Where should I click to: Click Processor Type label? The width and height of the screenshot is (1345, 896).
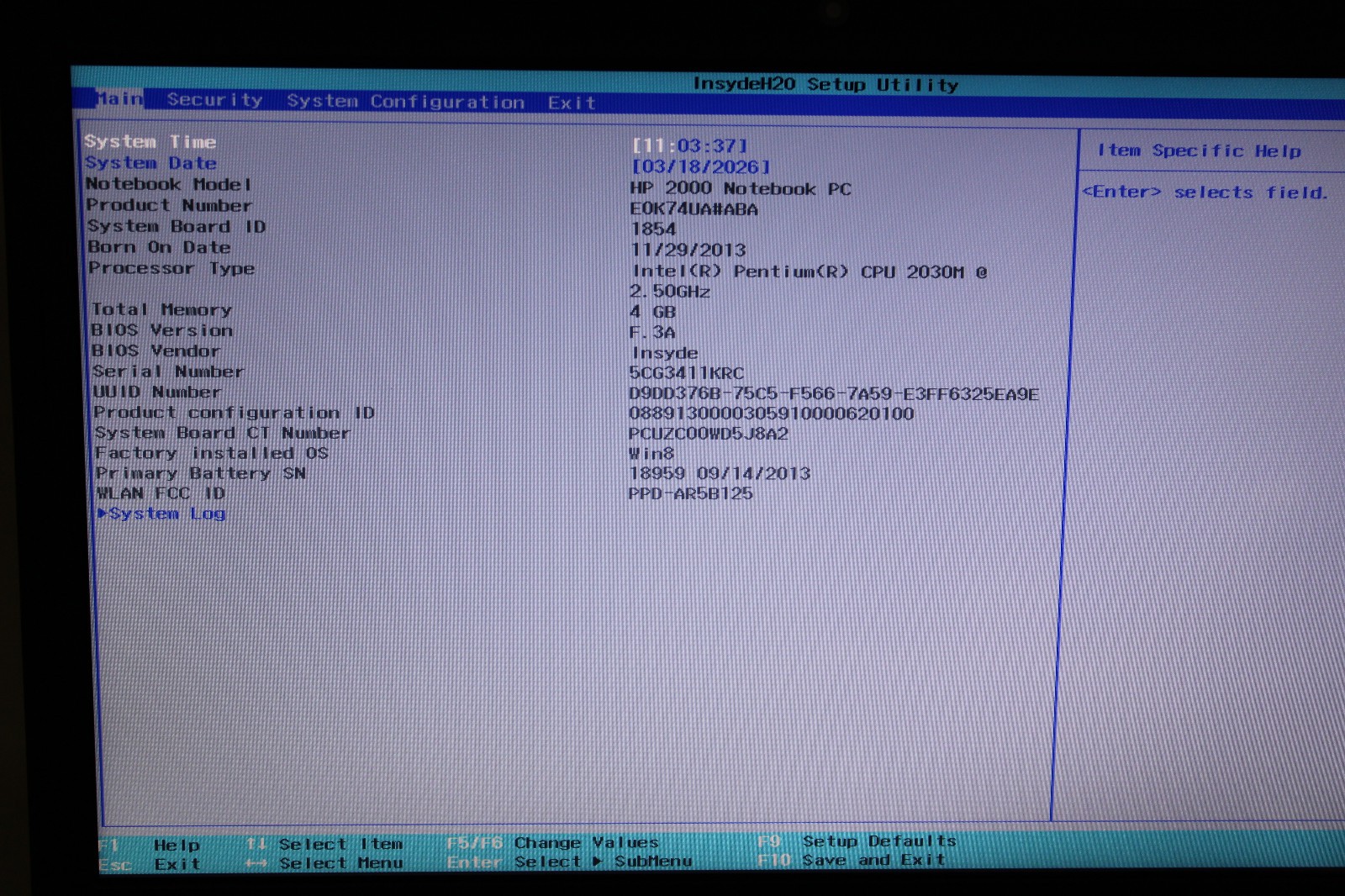click(x=171, y=268)
